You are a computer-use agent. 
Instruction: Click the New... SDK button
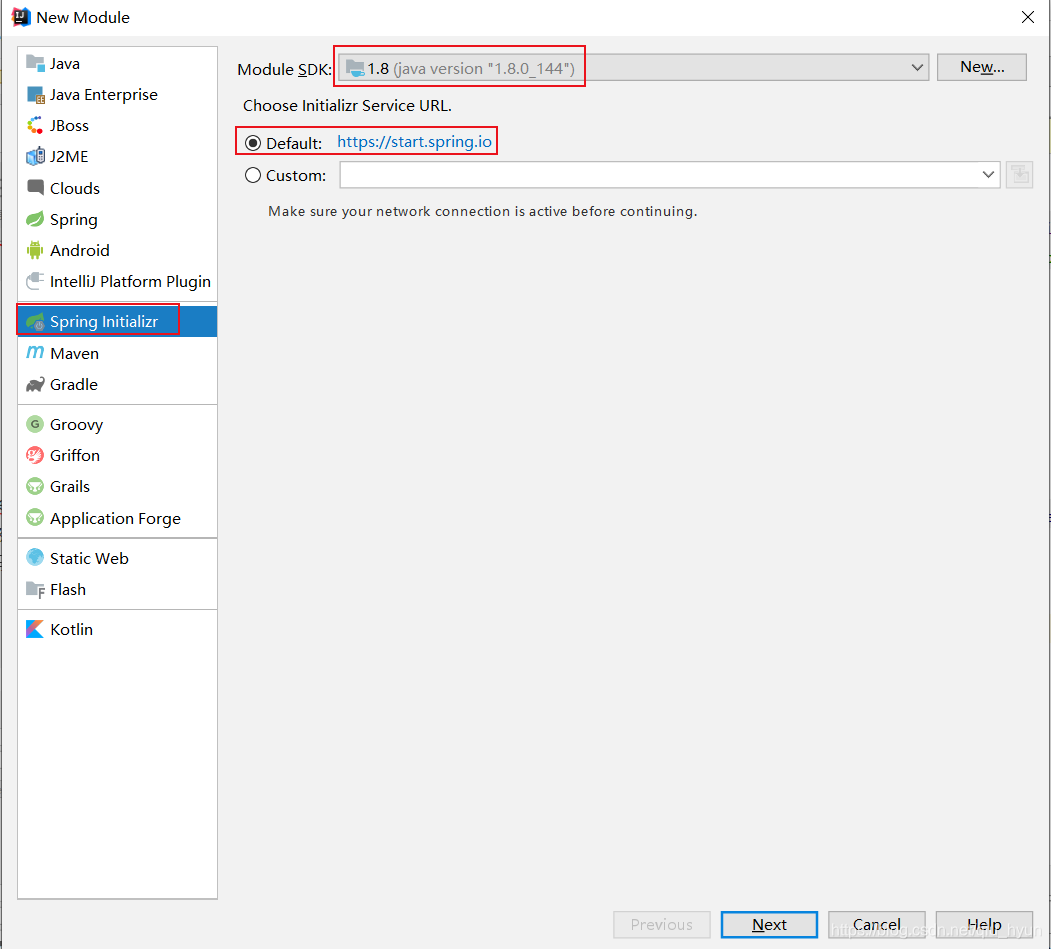coord(981,67)
